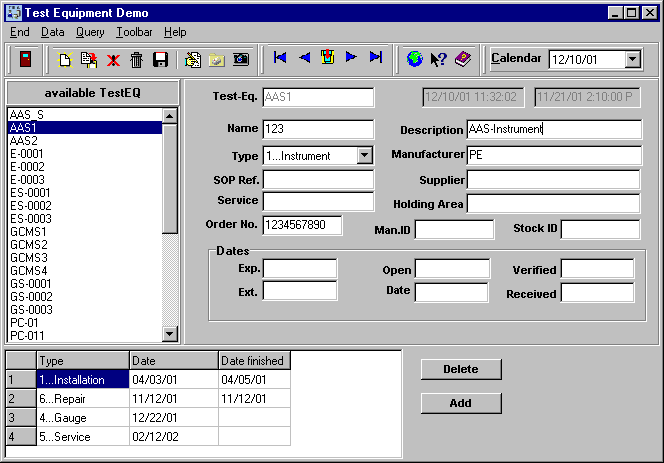Click the Verified date field
This screenshot has height=463, width=664.
point(598,269)
